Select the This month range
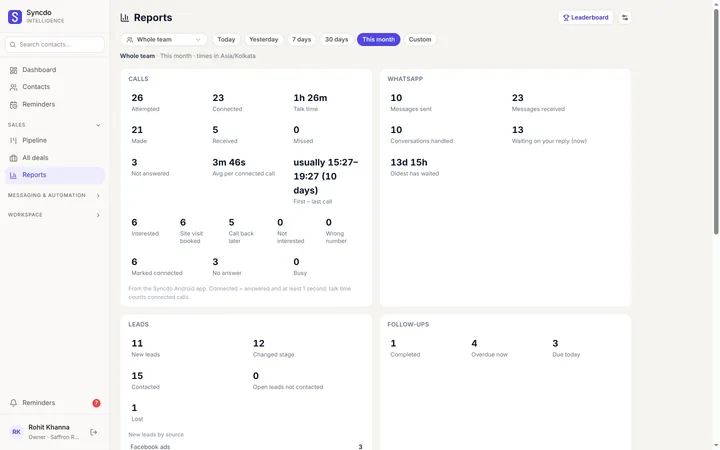The width and height of the screenshot is (720, 450). click(378, 39)
